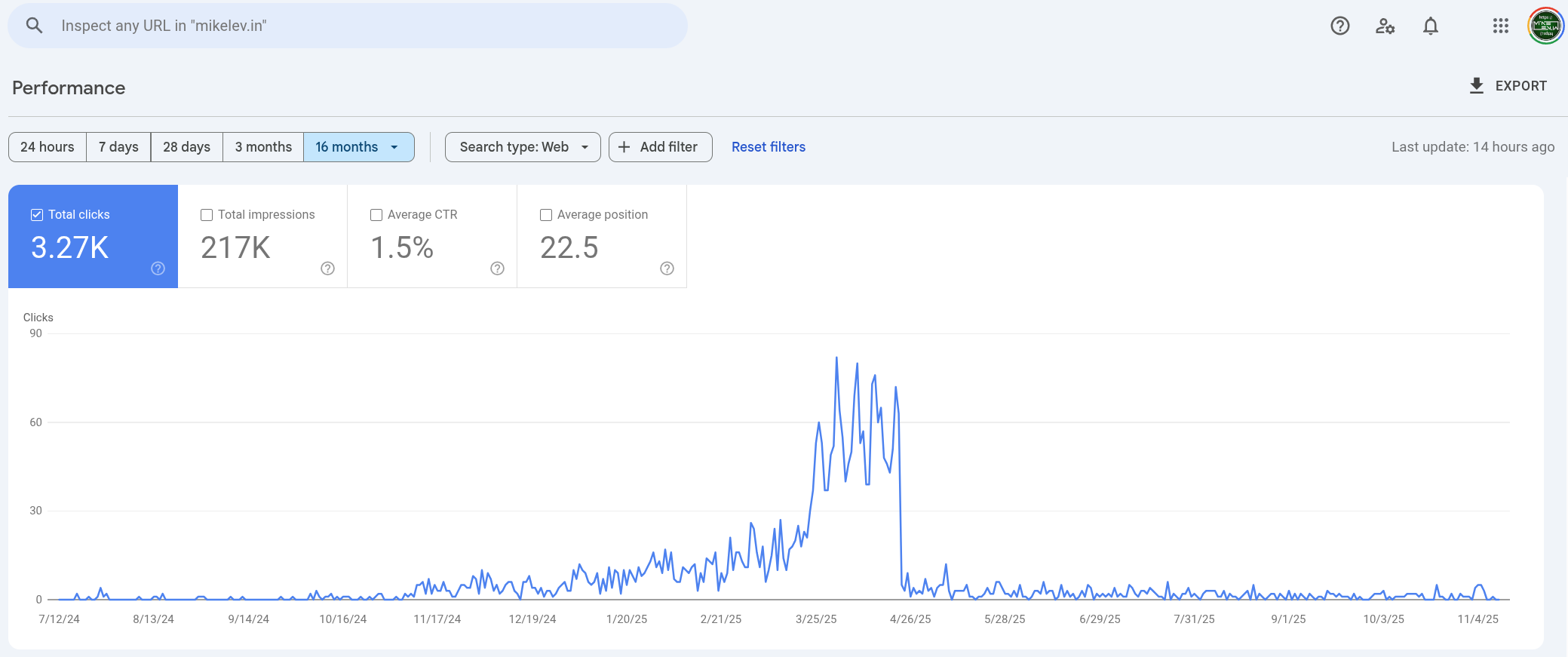Image resolution: width=1568 pixels, height=657 pixels.
Task: Select the 7 days range tab
Action: point(118,147)
